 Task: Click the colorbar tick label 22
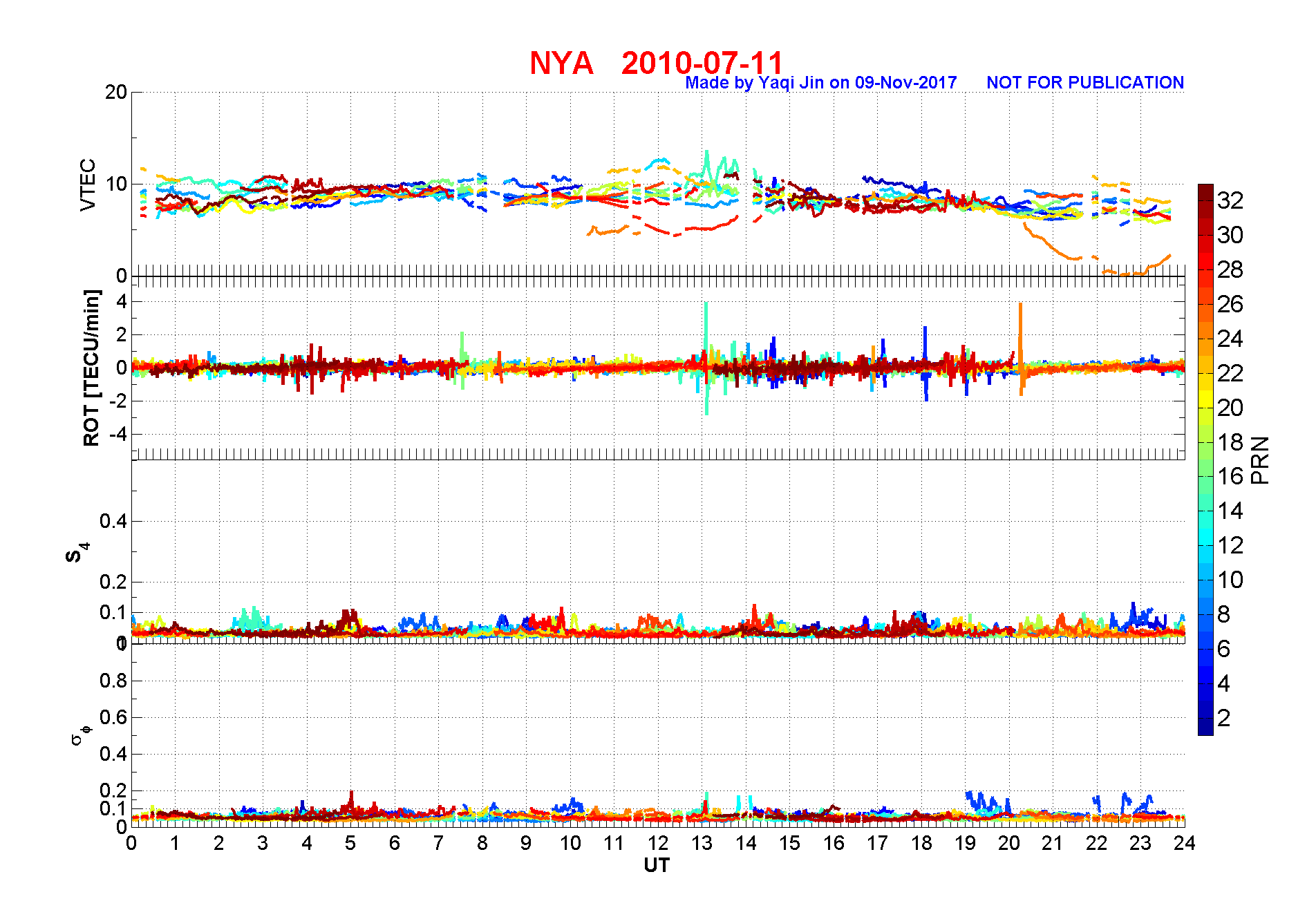(x=1230, y=373)
